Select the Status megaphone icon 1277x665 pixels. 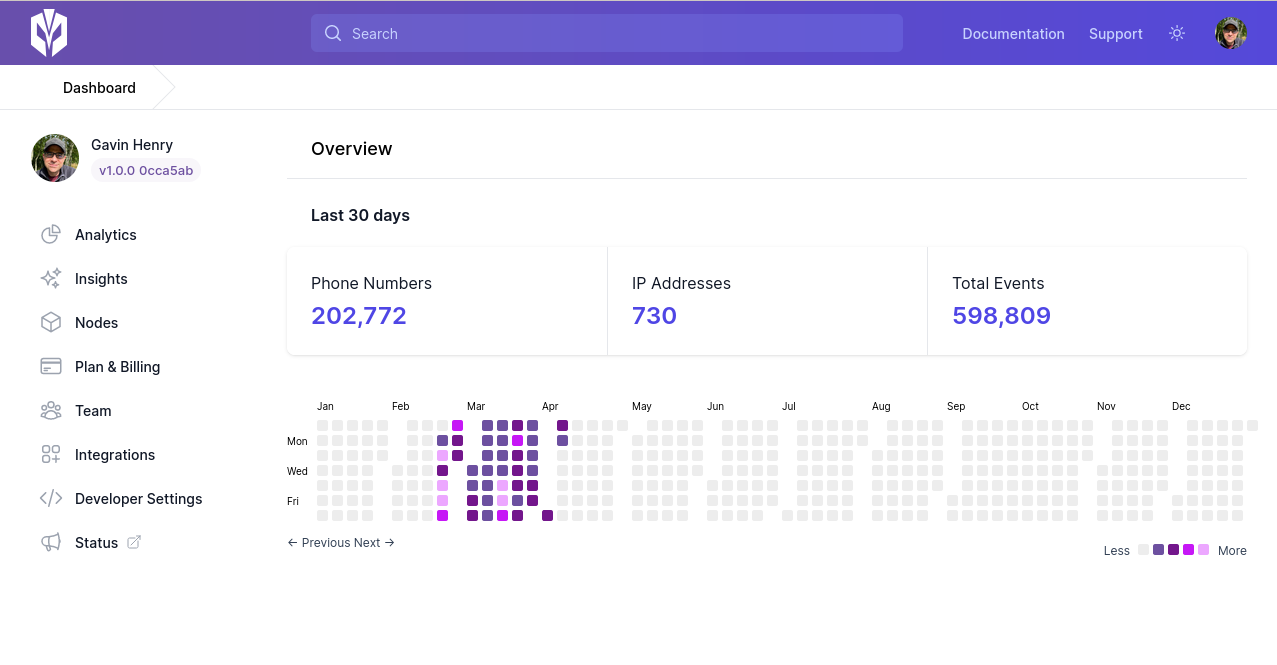click(x=50, y=542)
